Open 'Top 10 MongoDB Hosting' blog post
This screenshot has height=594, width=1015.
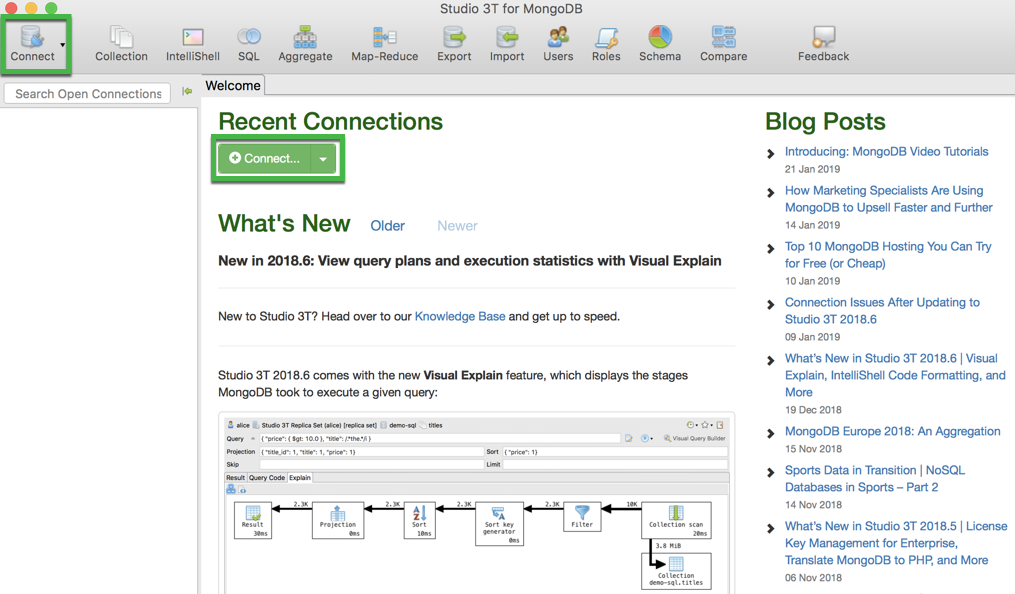pos(887,255)
